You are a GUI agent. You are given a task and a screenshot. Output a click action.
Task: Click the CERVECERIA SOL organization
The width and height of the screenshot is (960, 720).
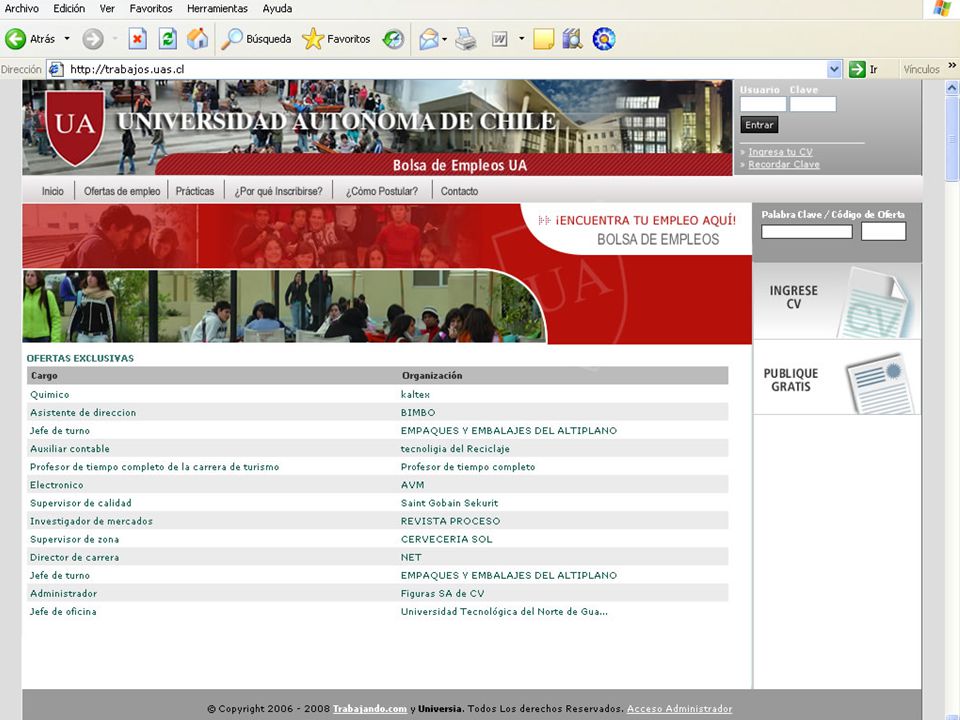446,539
